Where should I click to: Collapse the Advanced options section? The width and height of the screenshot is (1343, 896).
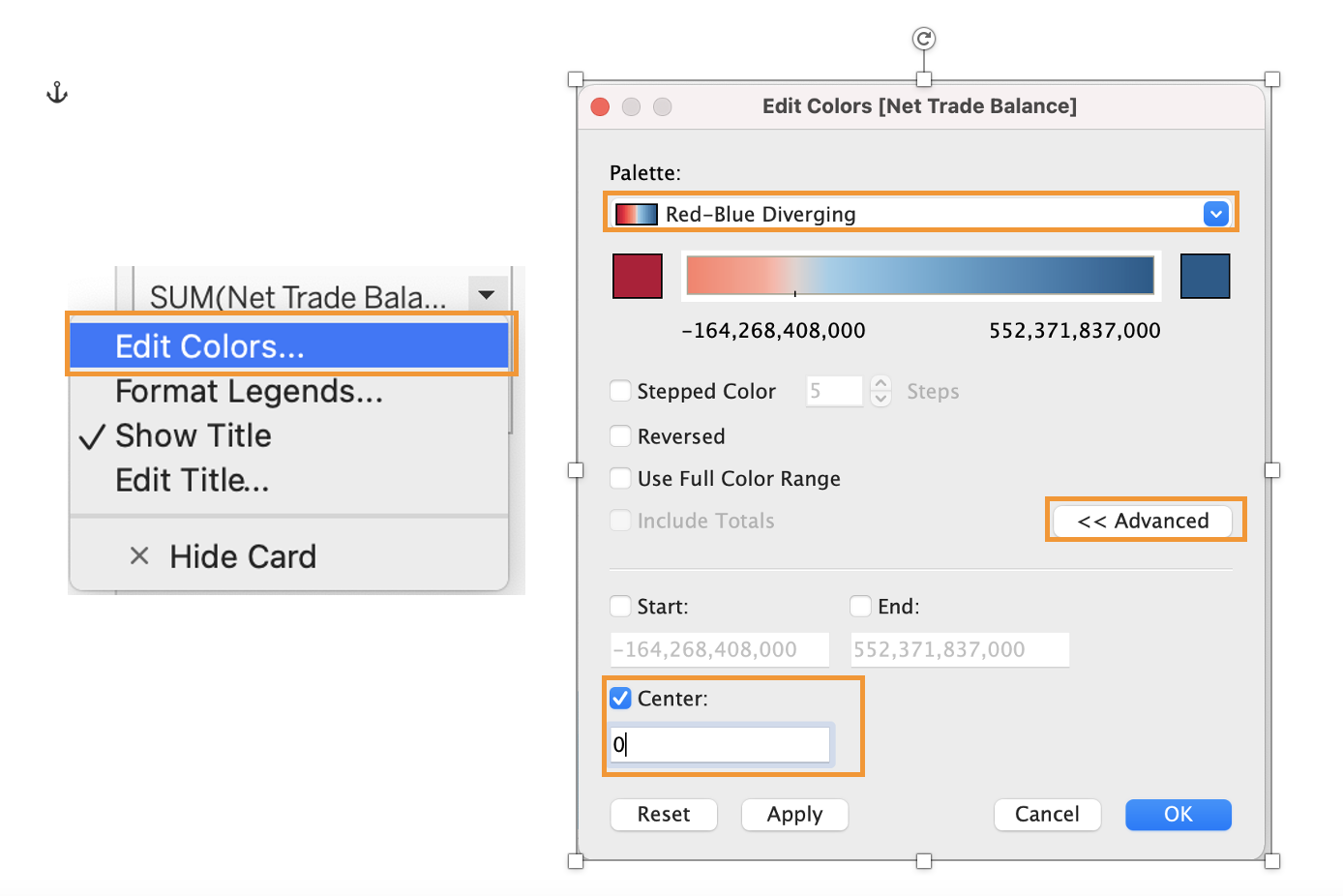point(1143,521)
